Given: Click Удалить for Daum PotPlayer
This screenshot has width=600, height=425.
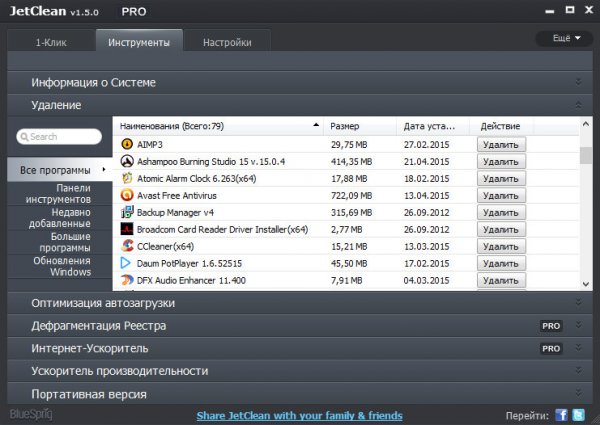Looking at the screenshot, I should (x=501, y=263).
